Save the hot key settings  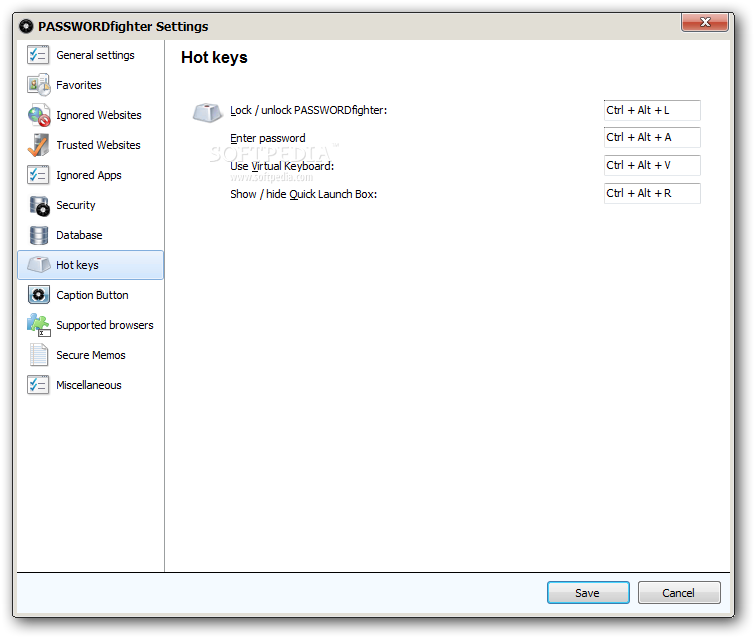coord(588,592)
